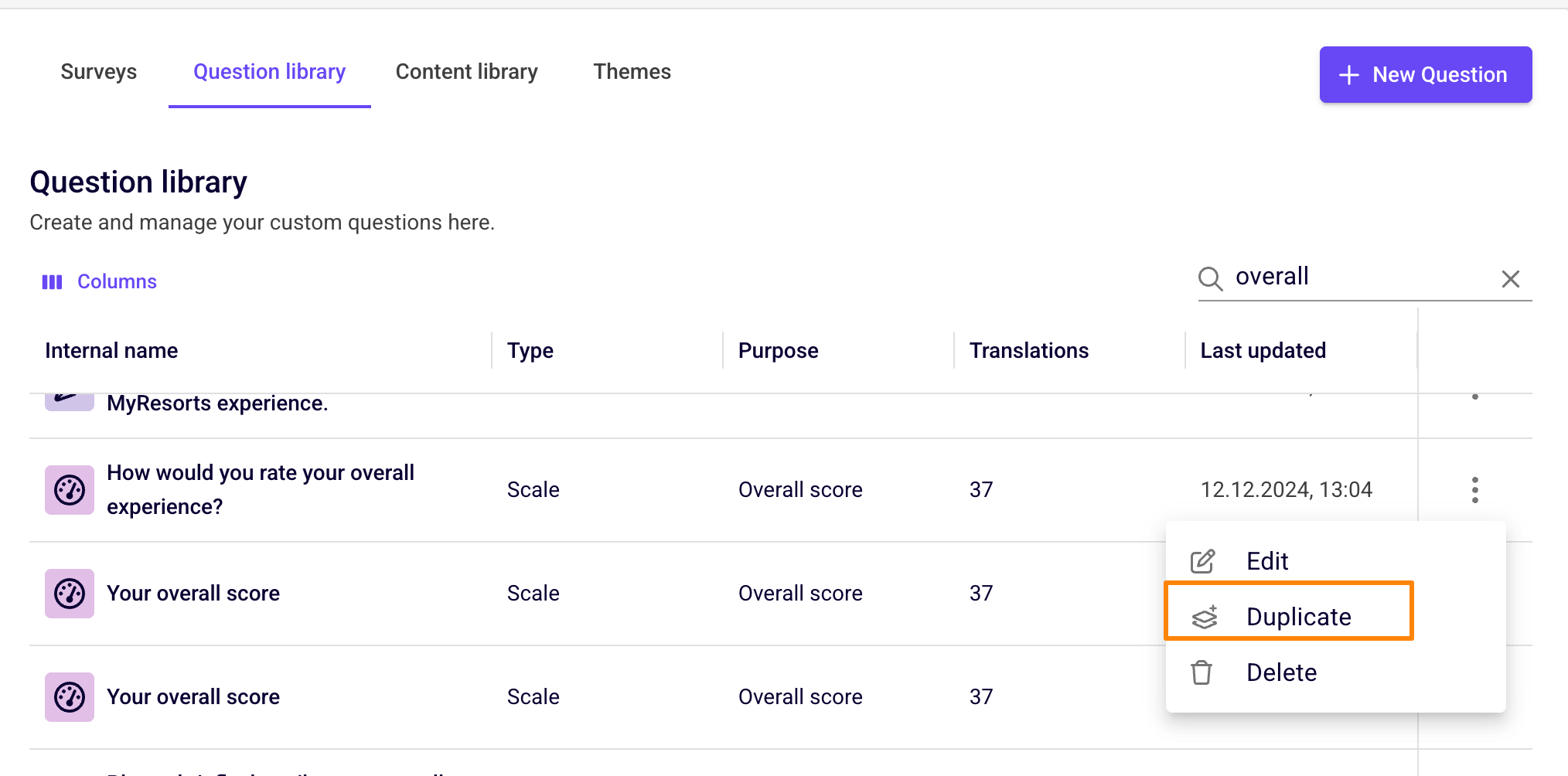This screenshot has width=1568, height=776.
Task: Switch to the Surveys tab
Action: (x=99, y=72)
